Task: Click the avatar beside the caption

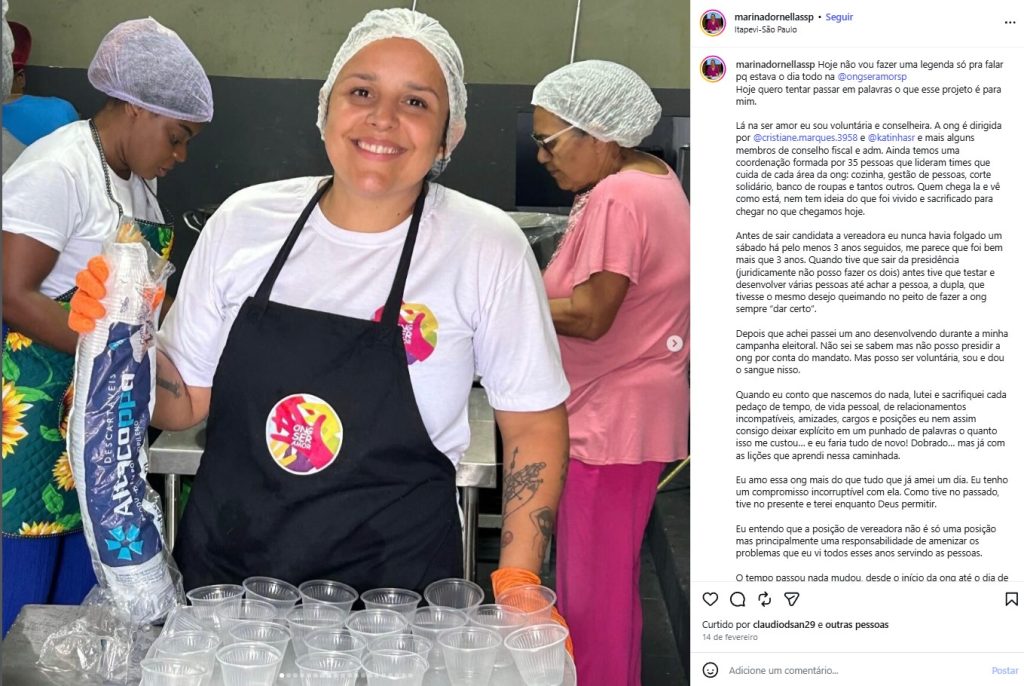Action: point(712,69)
